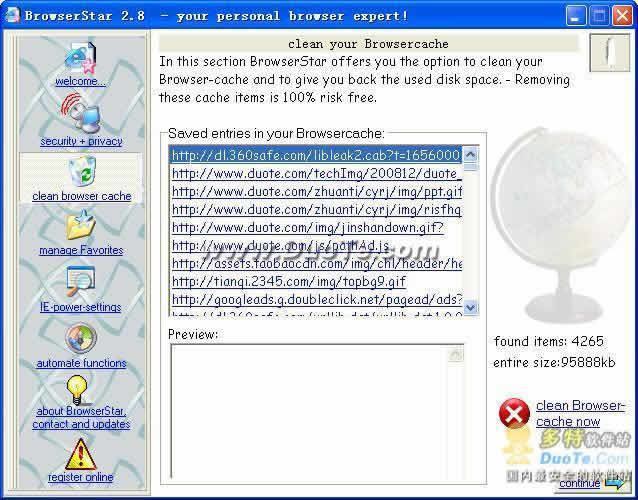Viewport: 638px width, 500px height.
Task: Click preview pane scroll up arrow
Action: (x=456, y=354)
